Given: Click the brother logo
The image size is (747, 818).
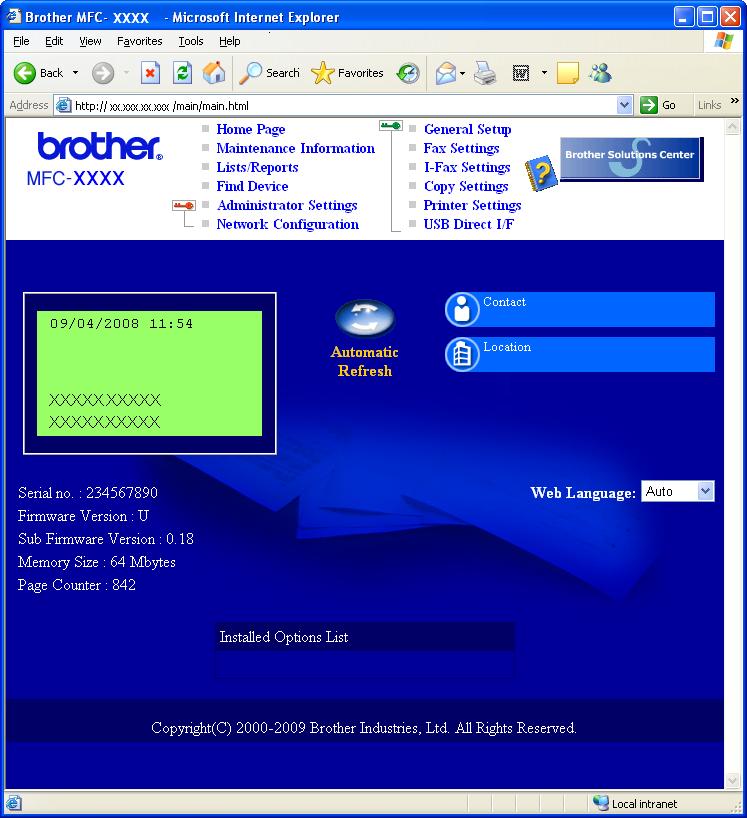Looking at the screenshot, I should [100, 146].
